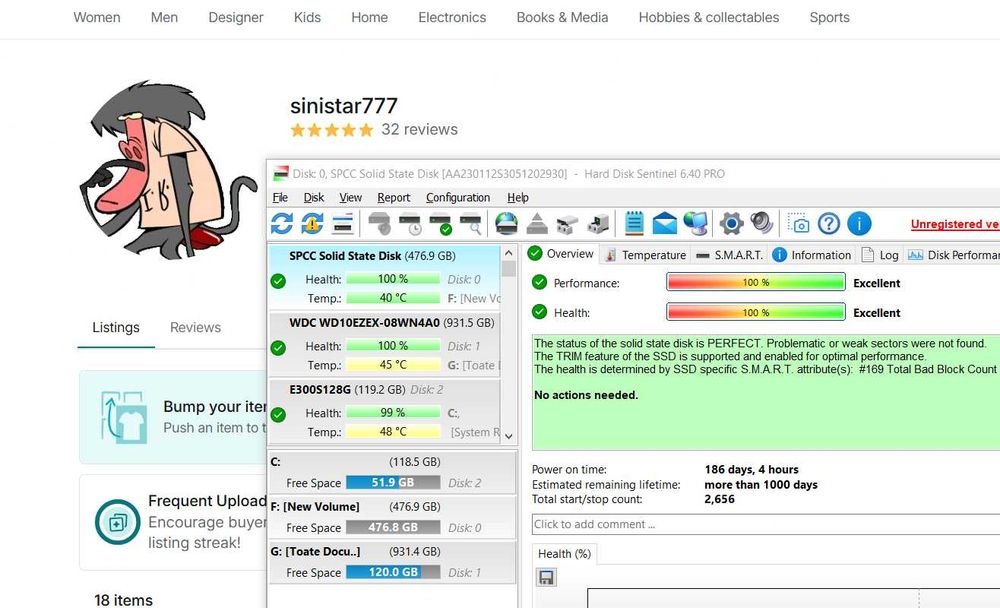Click the Performance 100 % gradient bar
The image size is (1000, 608).
click(x=756, y=282)
